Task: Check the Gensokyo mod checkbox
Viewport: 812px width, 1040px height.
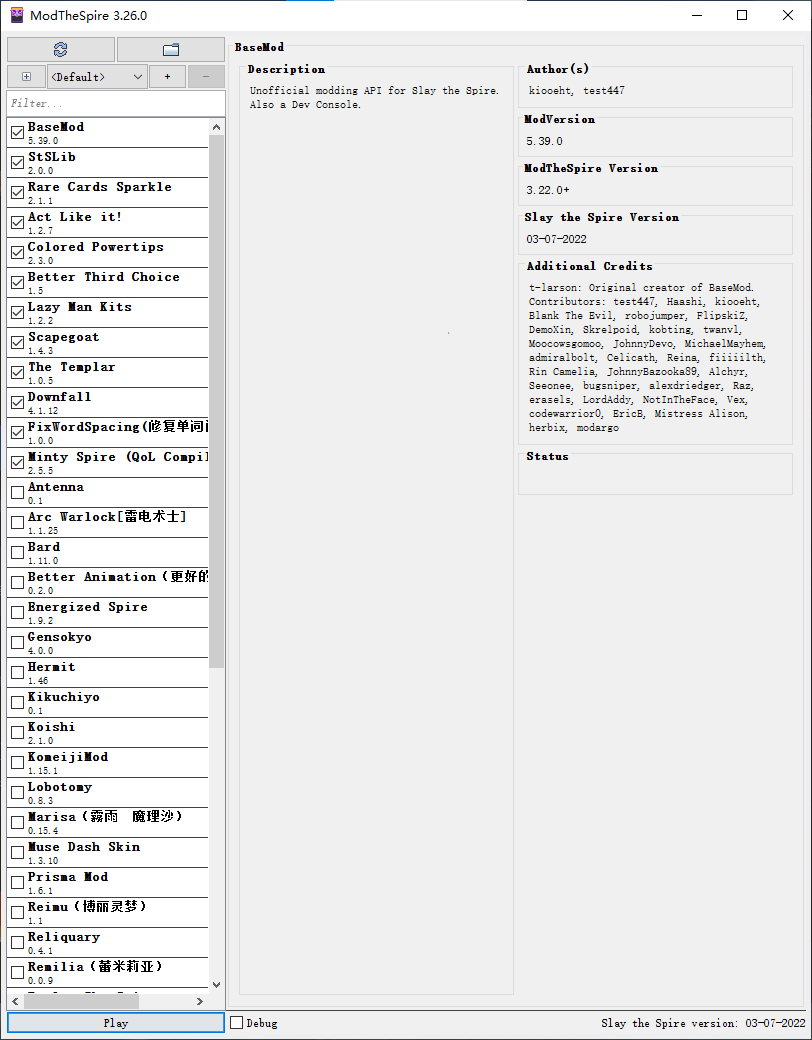Action: tap(18, 643)
